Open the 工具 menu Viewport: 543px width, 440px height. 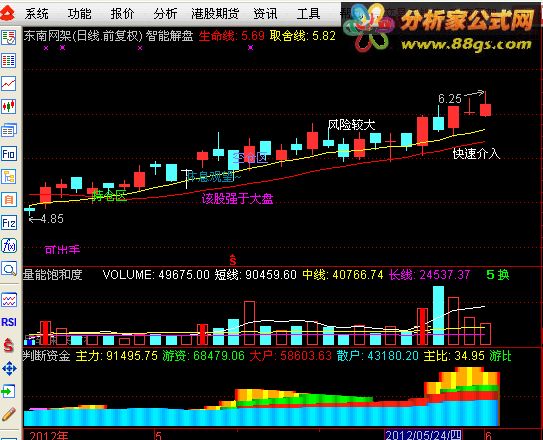tap(308, 14)
